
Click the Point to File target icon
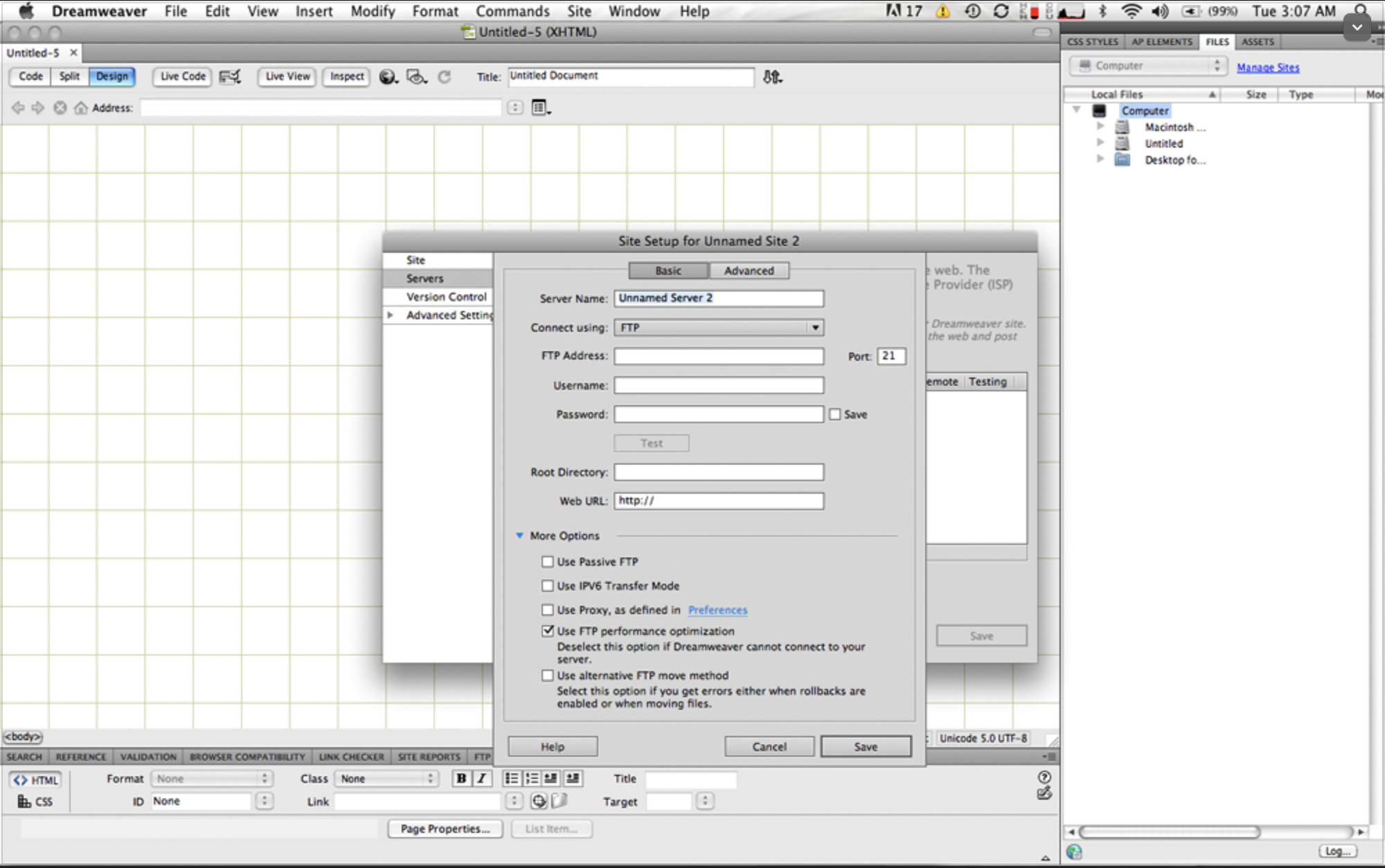coord(539,802)
